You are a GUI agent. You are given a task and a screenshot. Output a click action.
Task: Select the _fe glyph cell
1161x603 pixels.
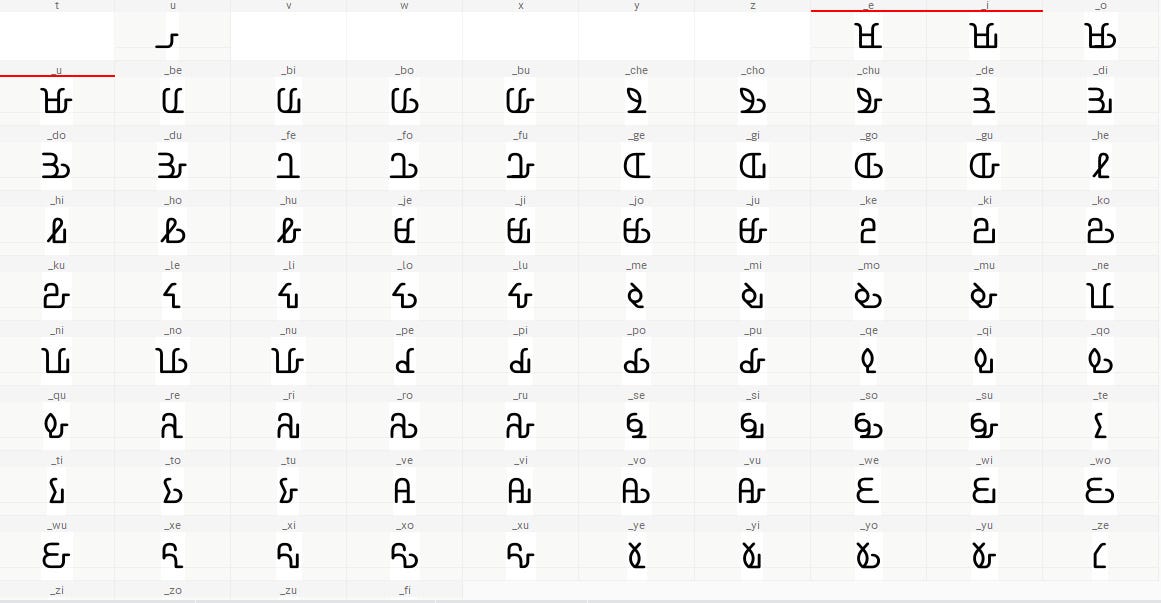click(x=289, y=159)
